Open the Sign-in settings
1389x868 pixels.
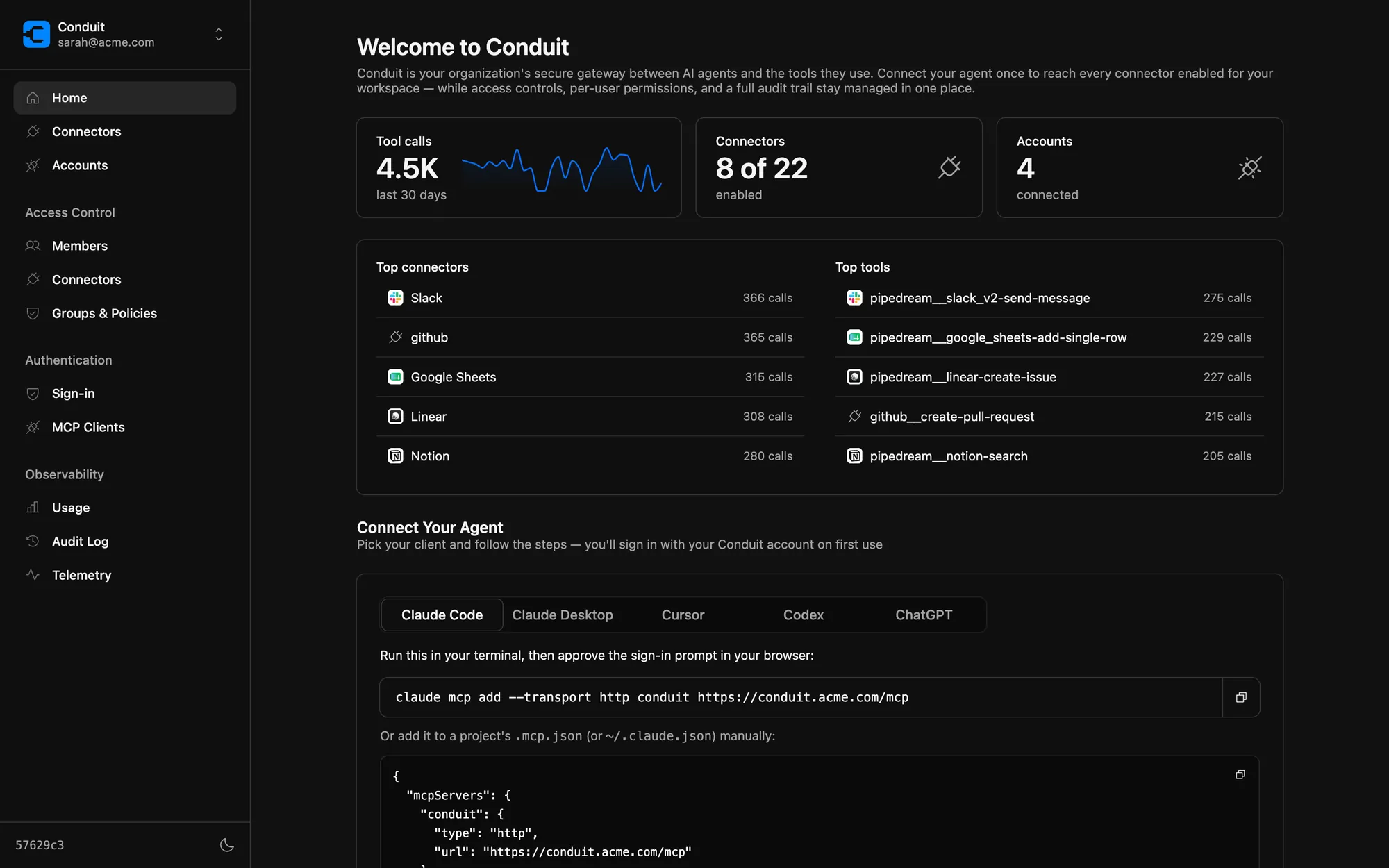125,394
